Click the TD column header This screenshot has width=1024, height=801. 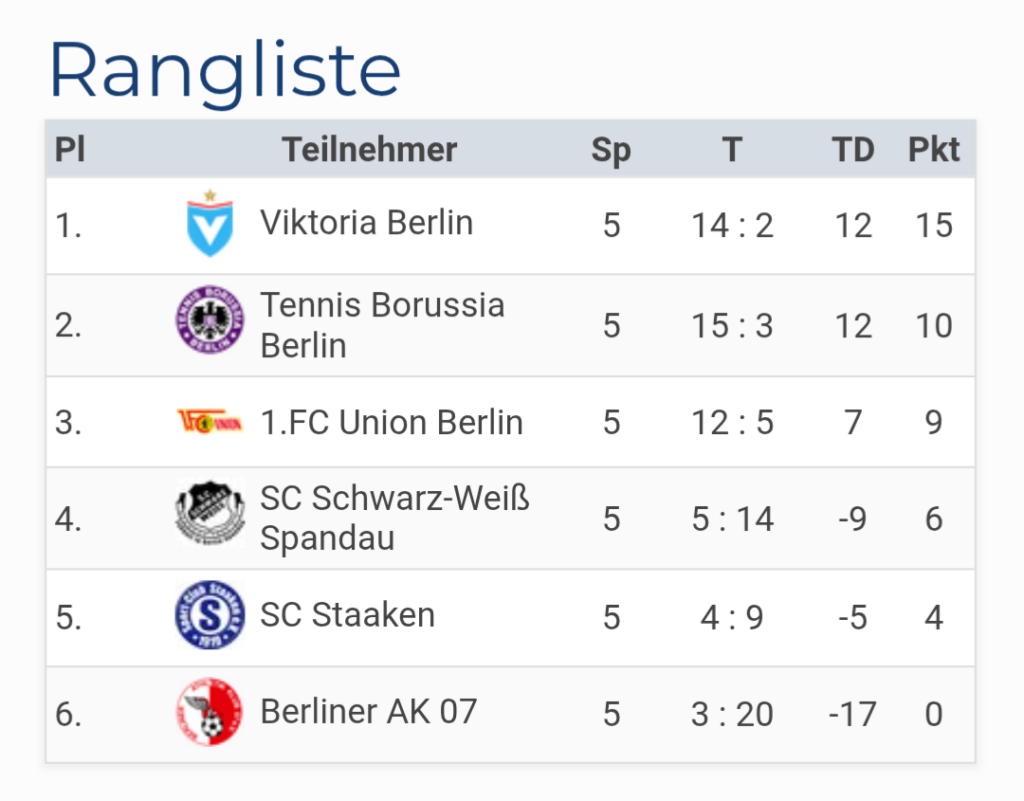pos(853,150)
